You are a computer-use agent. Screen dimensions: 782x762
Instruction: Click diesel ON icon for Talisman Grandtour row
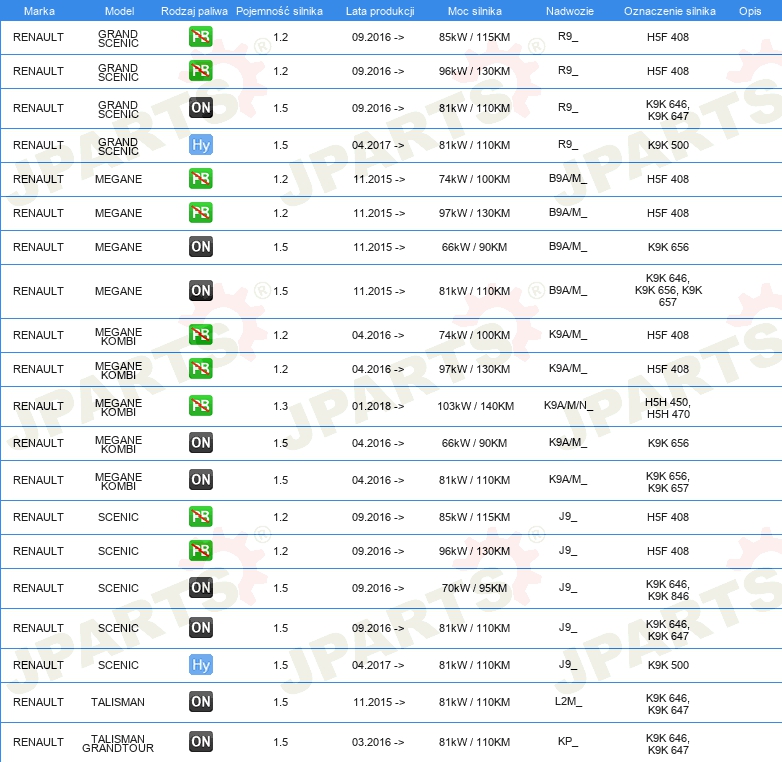point(200,742)
